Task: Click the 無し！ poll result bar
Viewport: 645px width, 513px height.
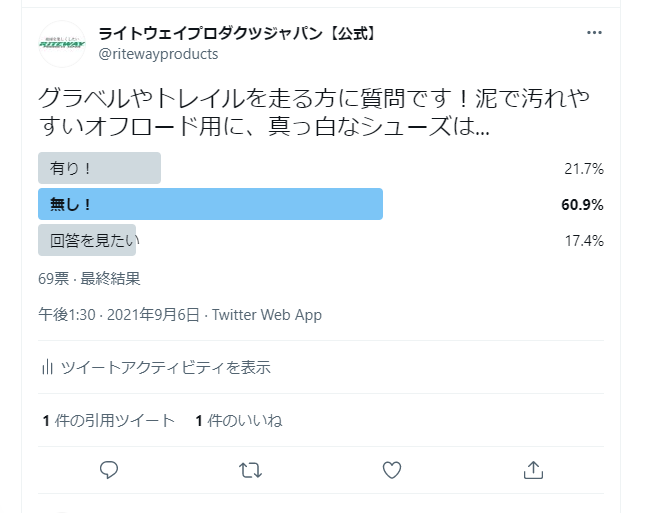Action: tap(211, 204)
